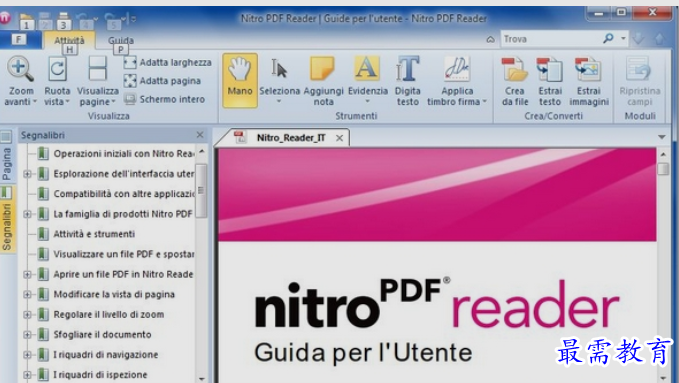Image resolution: width=679 pixels, height=383 pixels.
Task: Open the Ruota vista dropdown arrow
Action: 67,102
